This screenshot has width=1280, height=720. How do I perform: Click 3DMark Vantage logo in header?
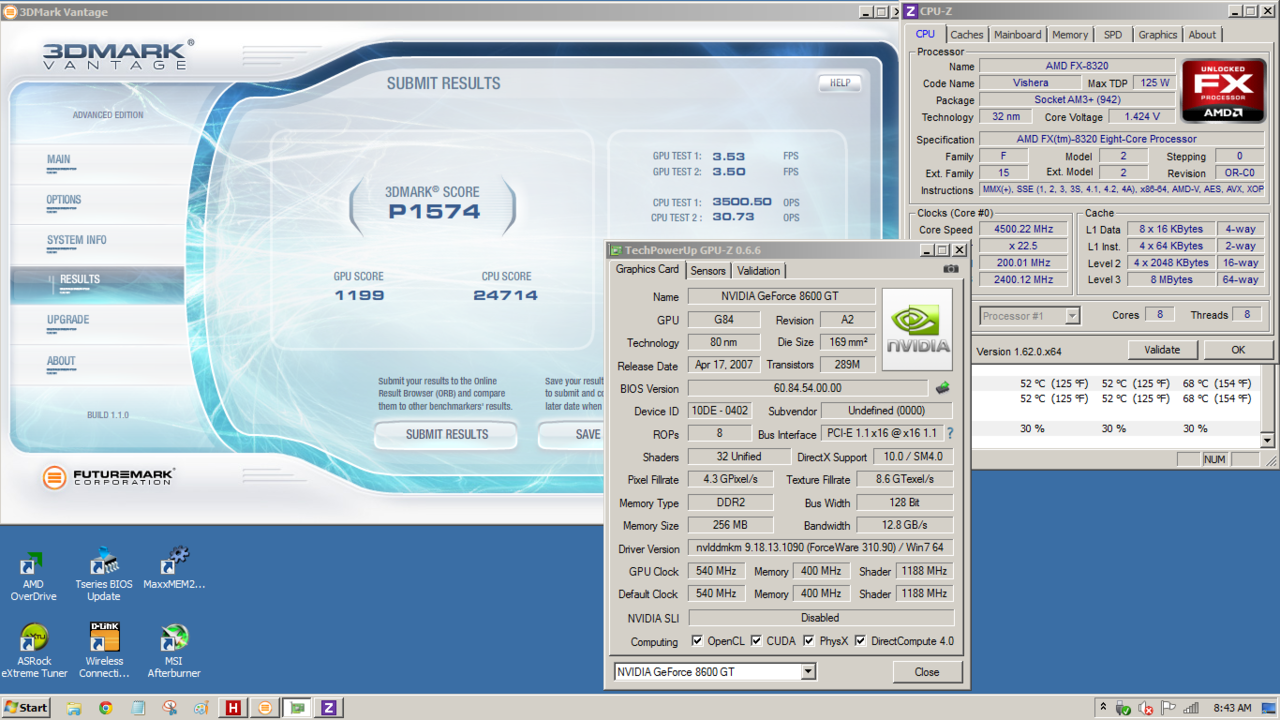[x=118, y=55]
